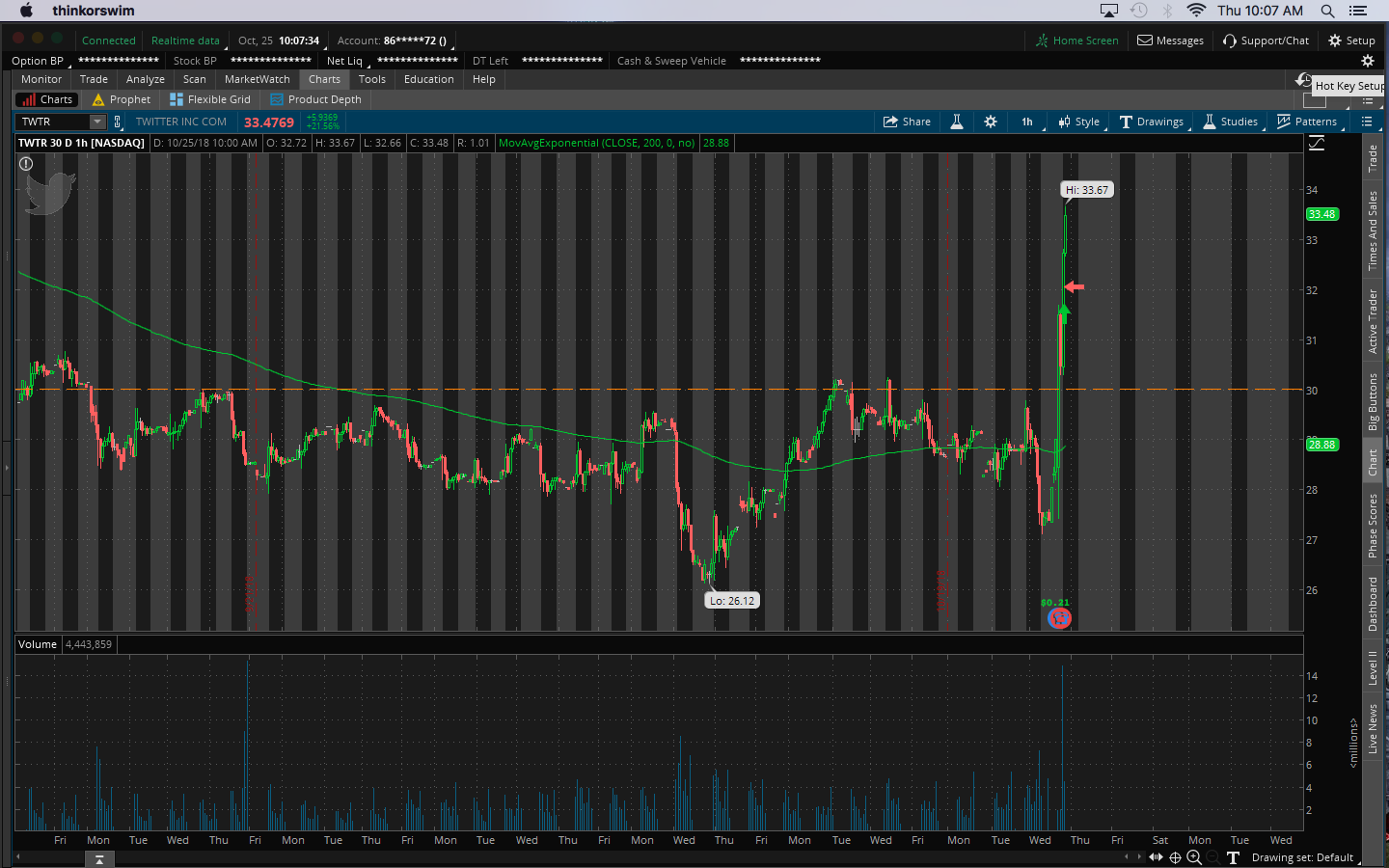Click the gear icon below Setup
1389x868 pixels.
click(1367, 61)
